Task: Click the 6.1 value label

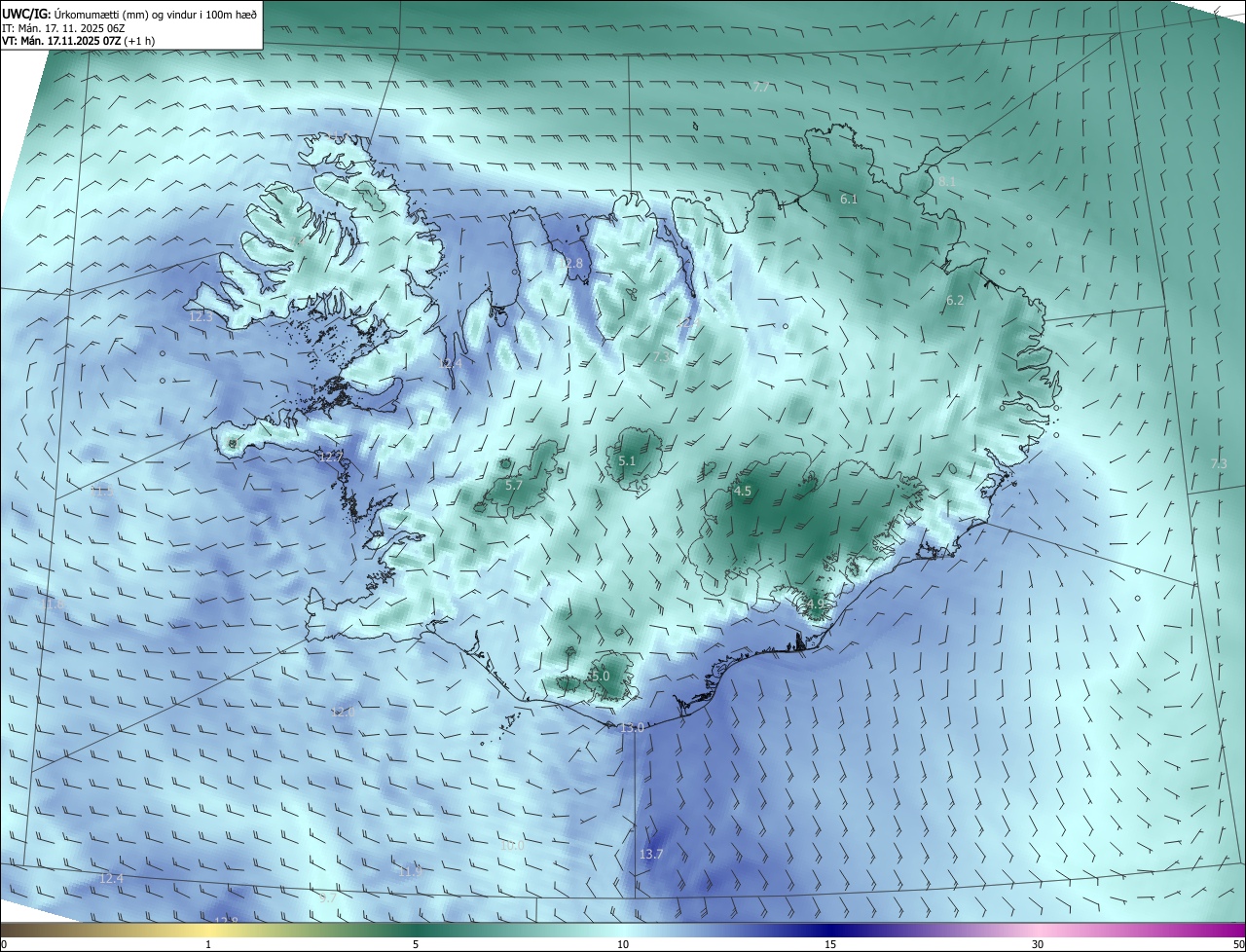Action: pyautogui.click(x=849, y=199)
